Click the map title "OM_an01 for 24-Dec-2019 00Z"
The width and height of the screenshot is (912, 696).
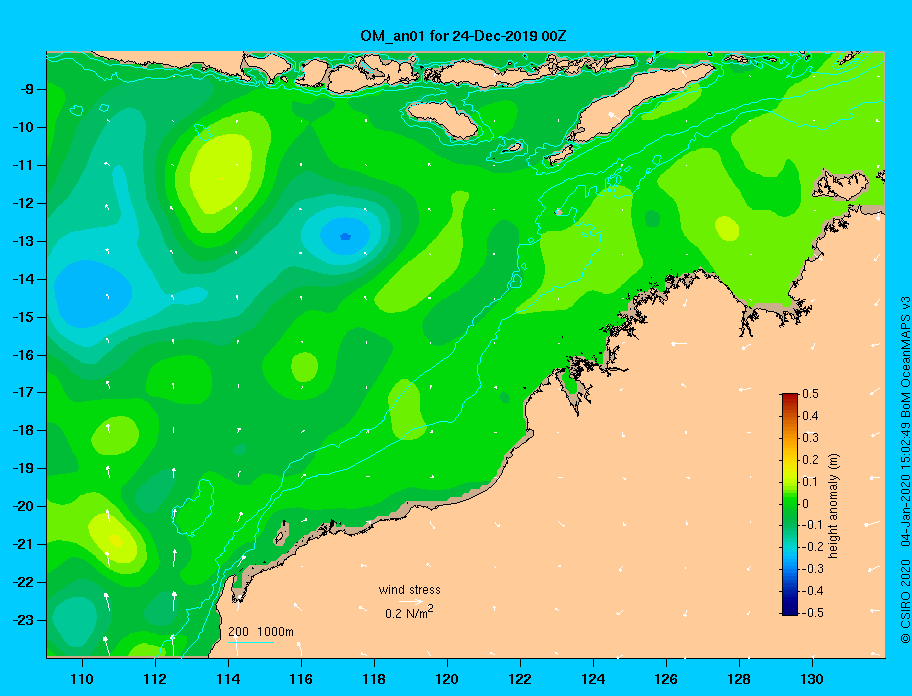[463, 36]
